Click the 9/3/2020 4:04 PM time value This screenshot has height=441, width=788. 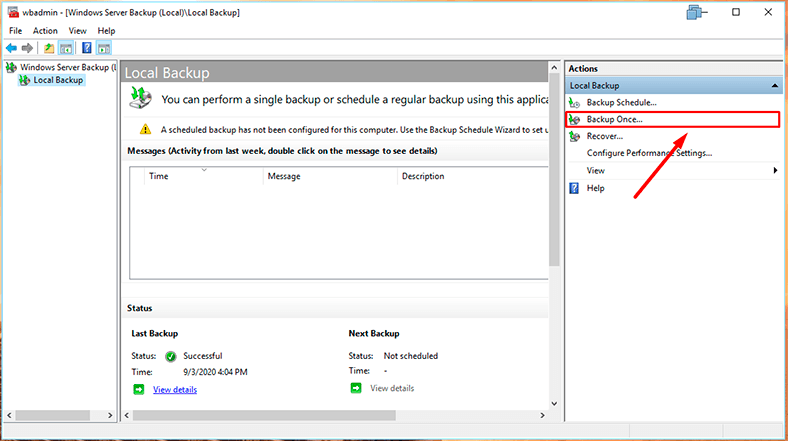tap(215, 372)
